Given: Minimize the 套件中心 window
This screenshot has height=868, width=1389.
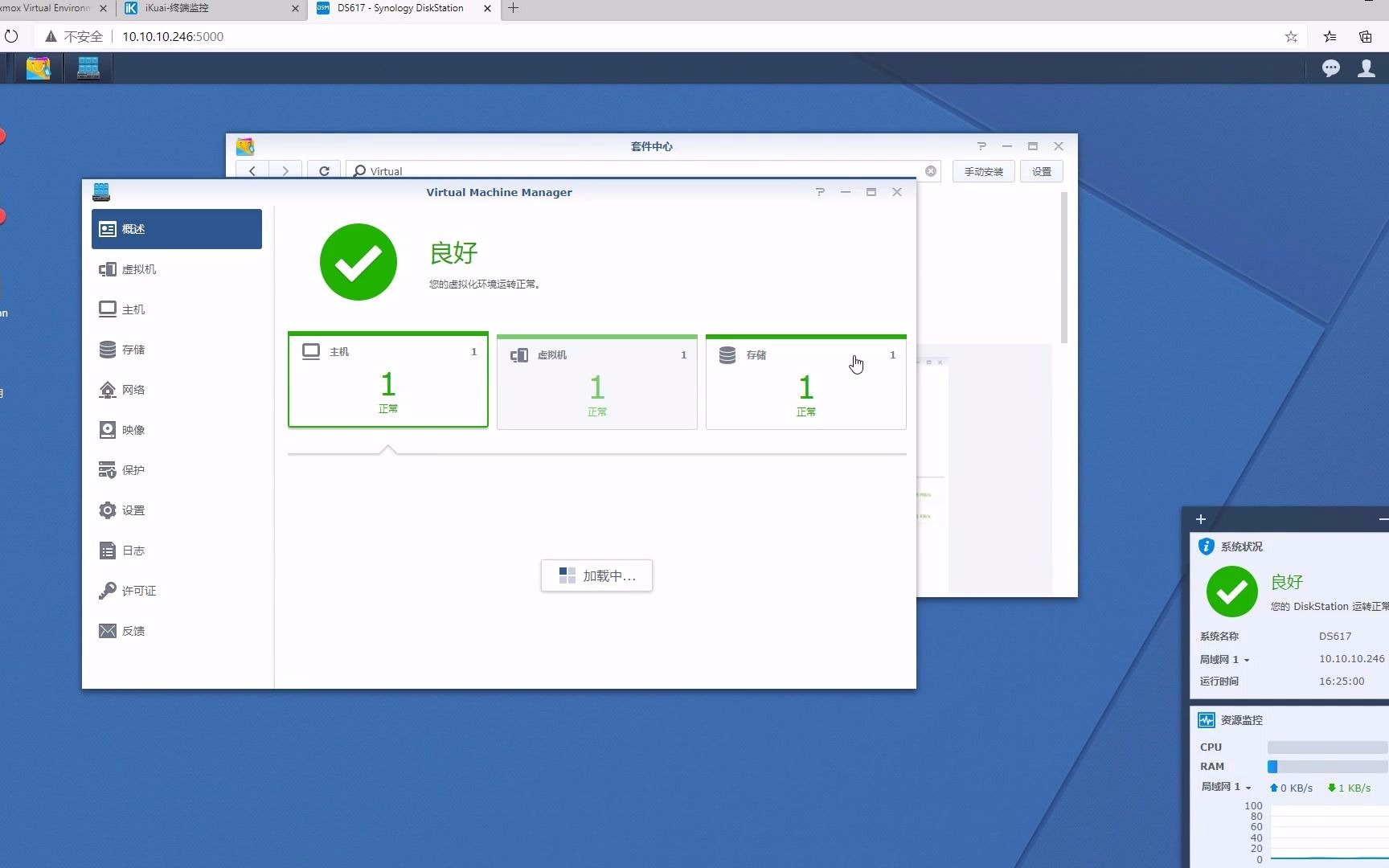Looking at the screenshot, I should tap(1007, 146).
